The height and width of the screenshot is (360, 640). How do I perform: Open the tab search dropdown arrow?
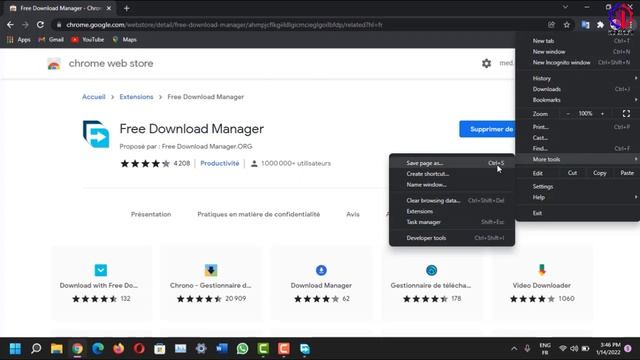[x=565, y=7]
